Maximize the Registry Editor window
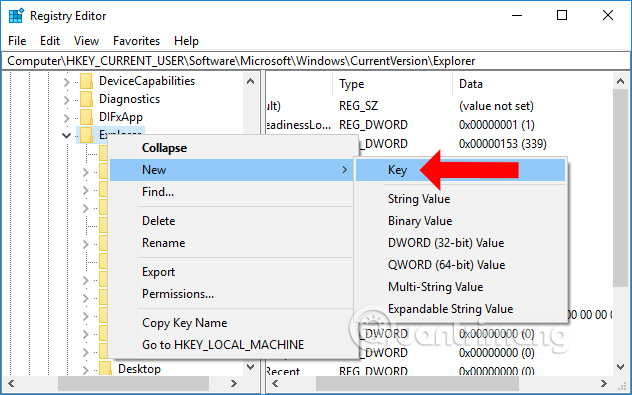Viewport: 632px width, 395px height. (562, 16)
